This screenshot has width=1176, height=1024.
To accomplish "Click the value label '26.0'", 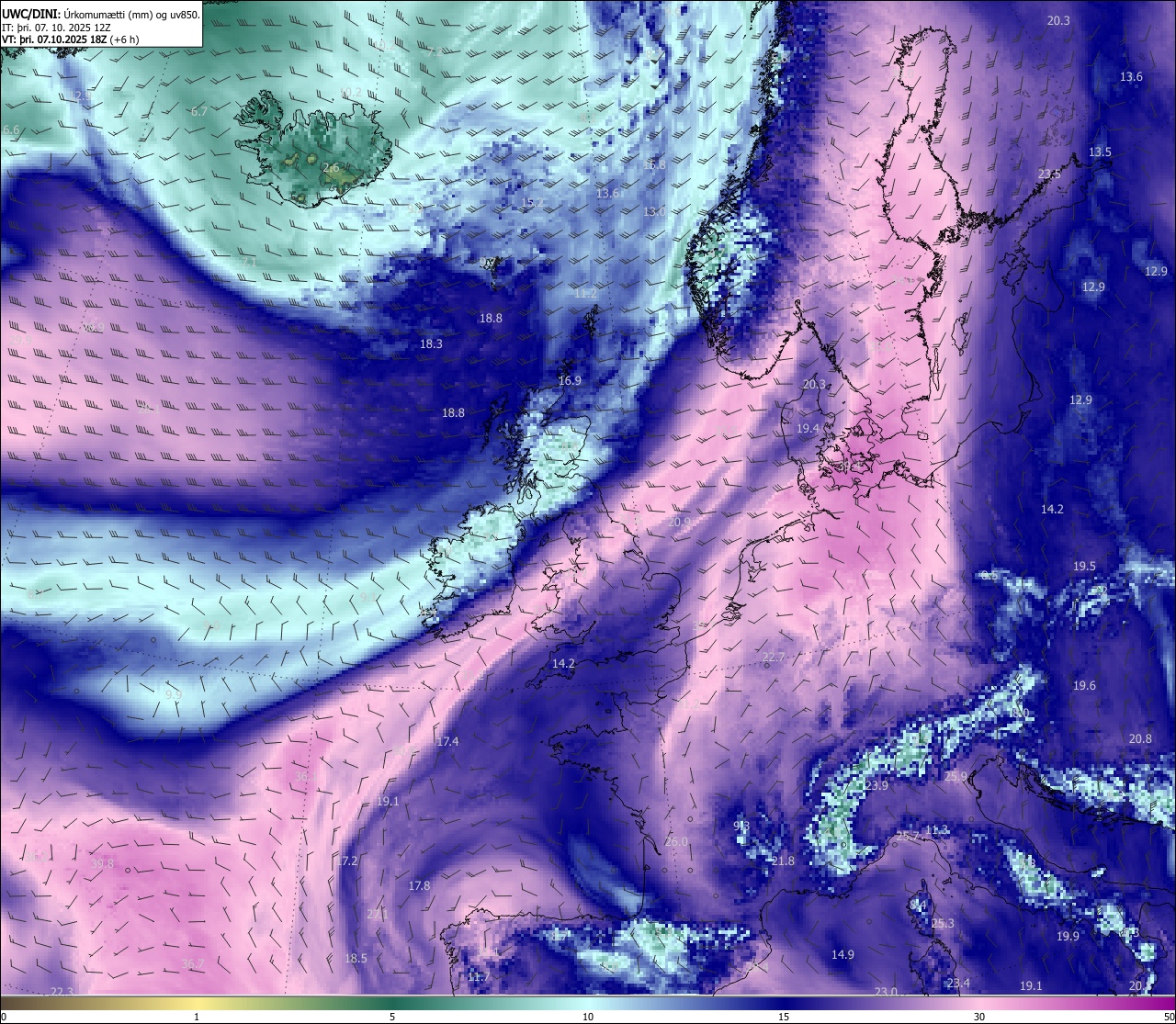I will (x=676, y=842).
